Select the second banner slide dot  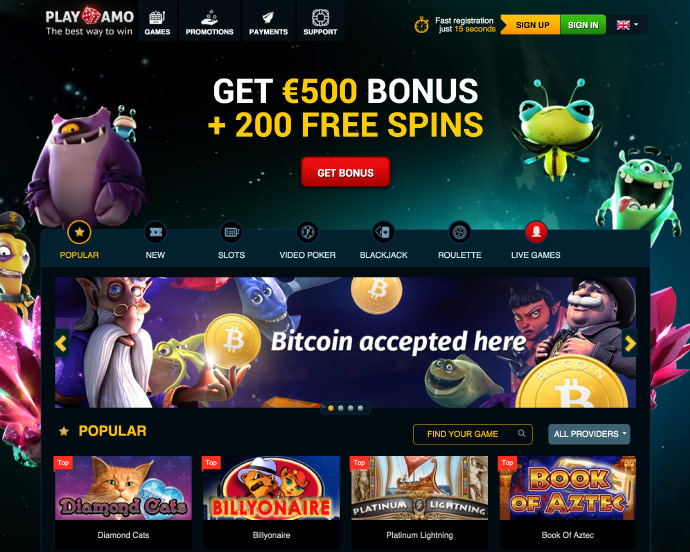coord(341,408)
